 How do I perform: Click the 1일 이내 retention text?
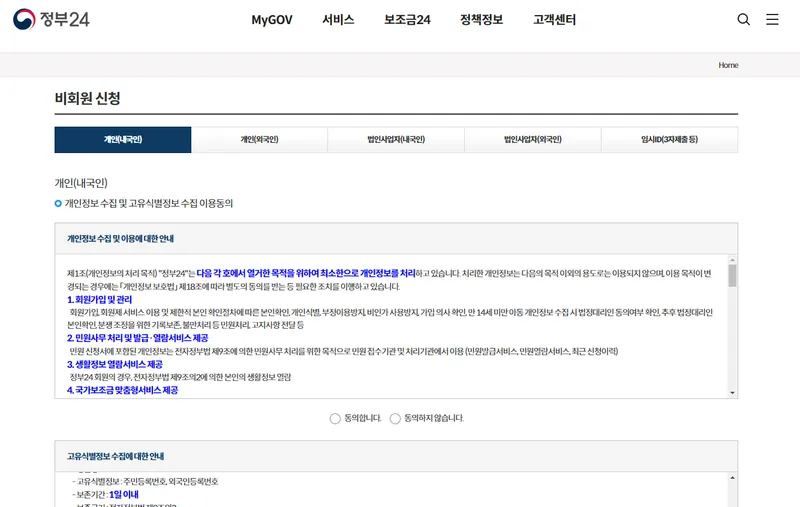tap(123, 494)
